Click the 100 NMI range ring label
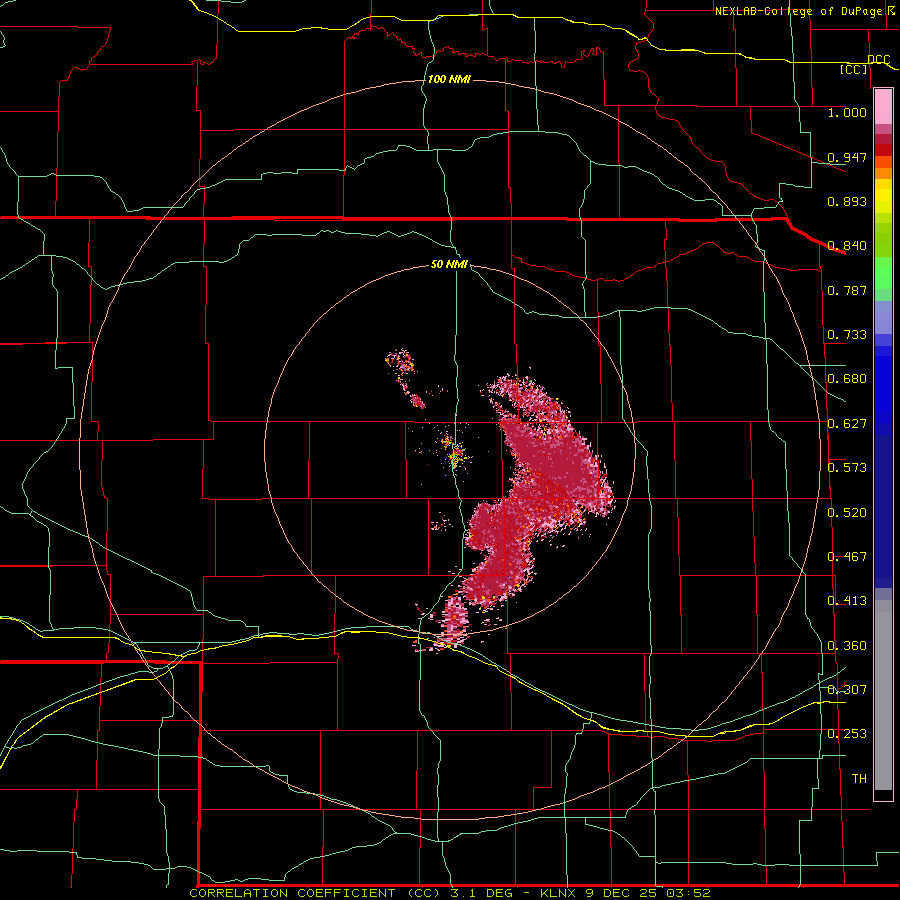The image size is (900, 900). coord(449,79)
